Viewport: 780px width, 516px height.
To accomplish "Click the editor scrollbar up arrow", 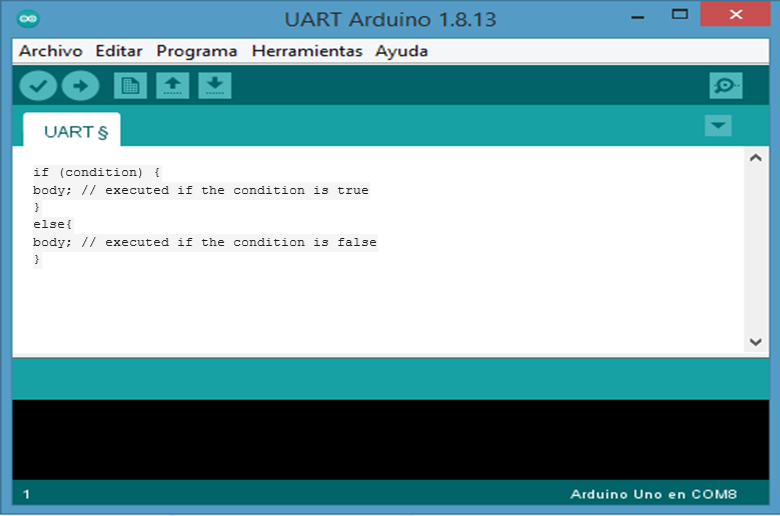I will [756, 158].
